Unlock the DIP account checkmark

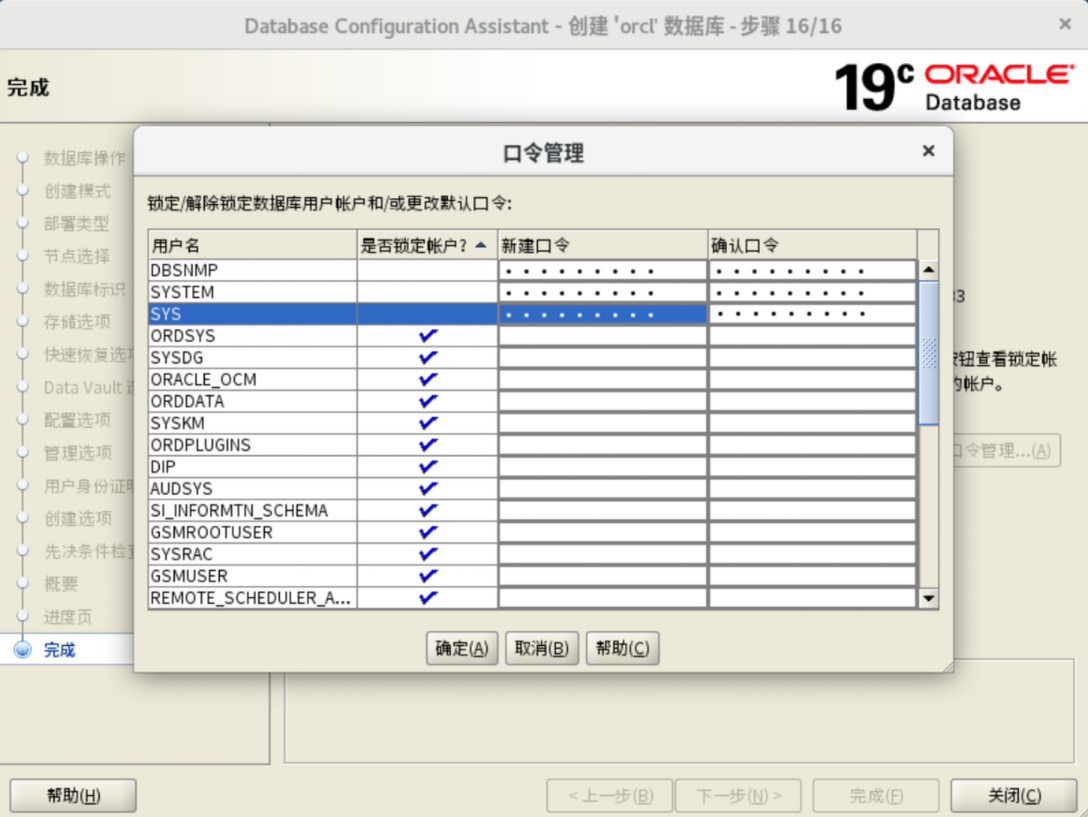tap(428, 467)
